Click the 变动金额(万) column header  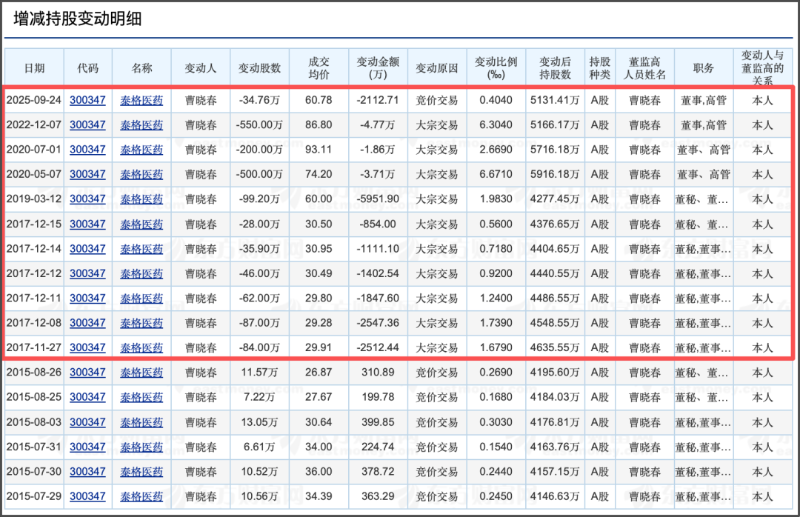point(378,68)
